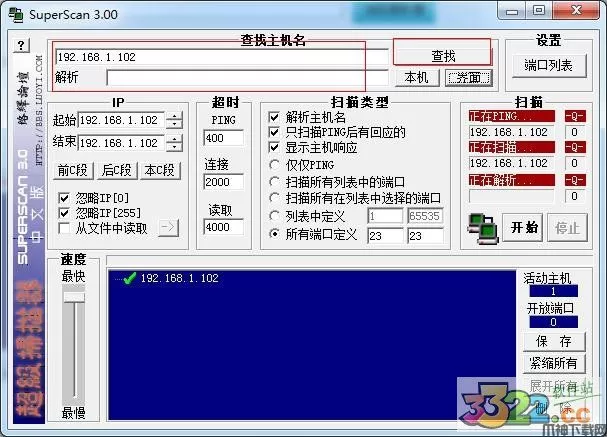607x437 pixels.
Task: Click the 开始 start scan button
Action: click(523, 228)
